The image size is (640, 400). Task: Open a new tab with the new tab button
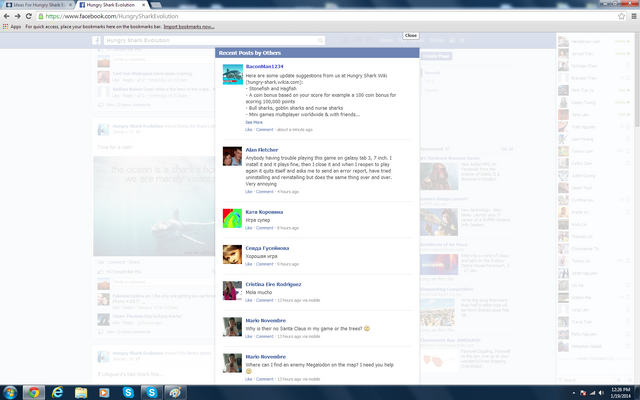click(156, 5)
